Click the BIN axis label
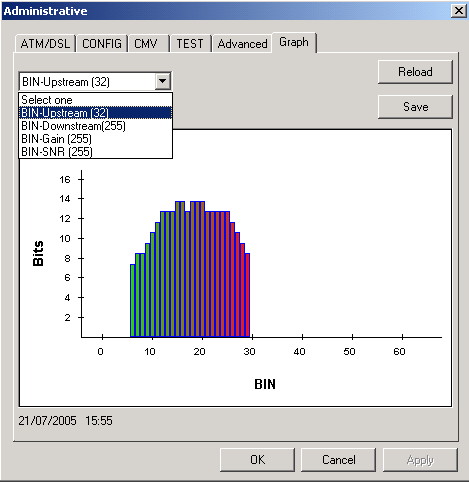The width and height of the screenshot is (469, 482). (265, 384)
